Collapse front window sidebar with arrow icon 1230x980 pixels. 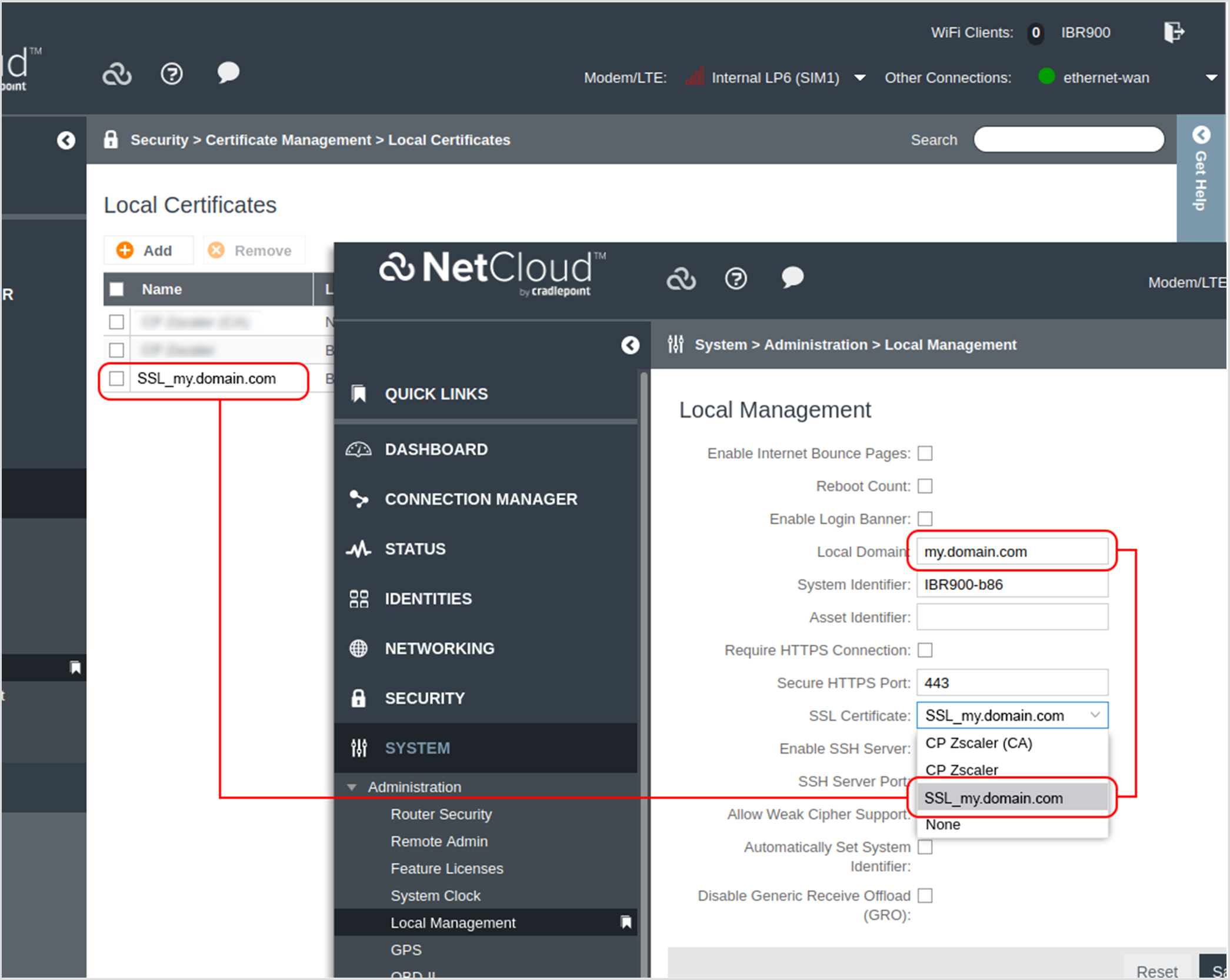point(630,345)
